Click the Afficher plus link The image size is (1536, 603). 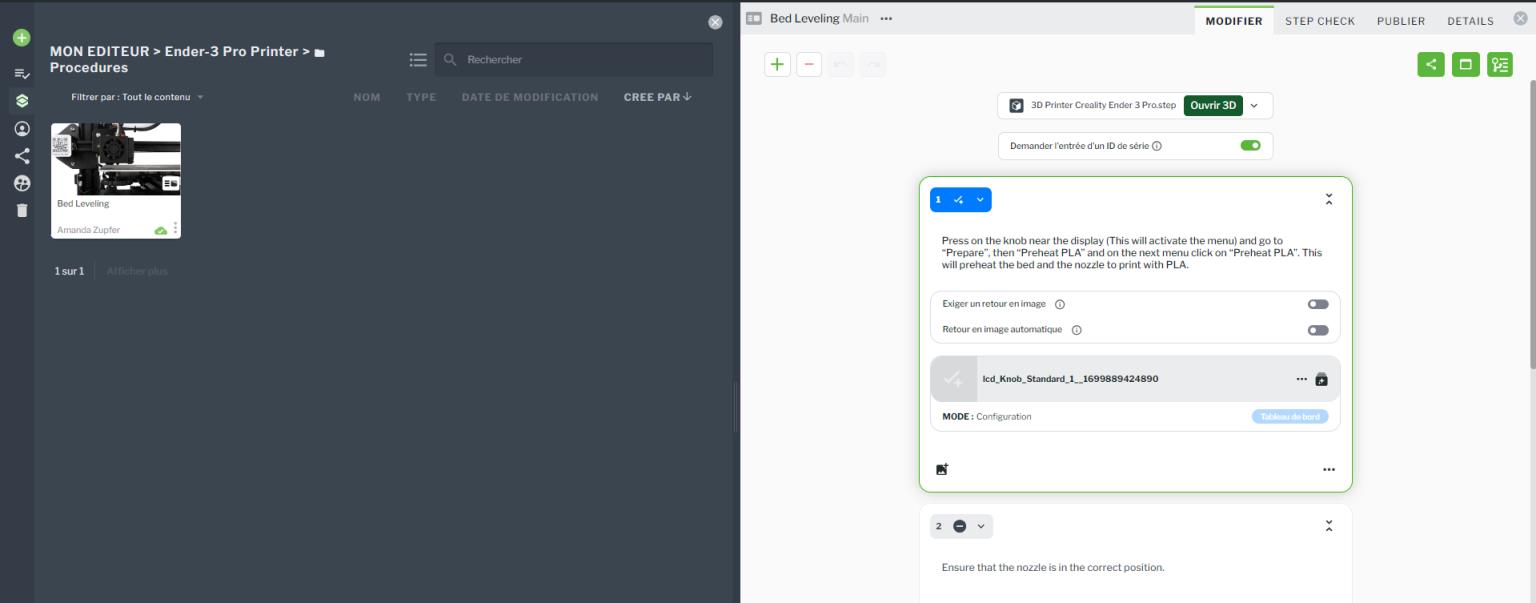[137, 271]
